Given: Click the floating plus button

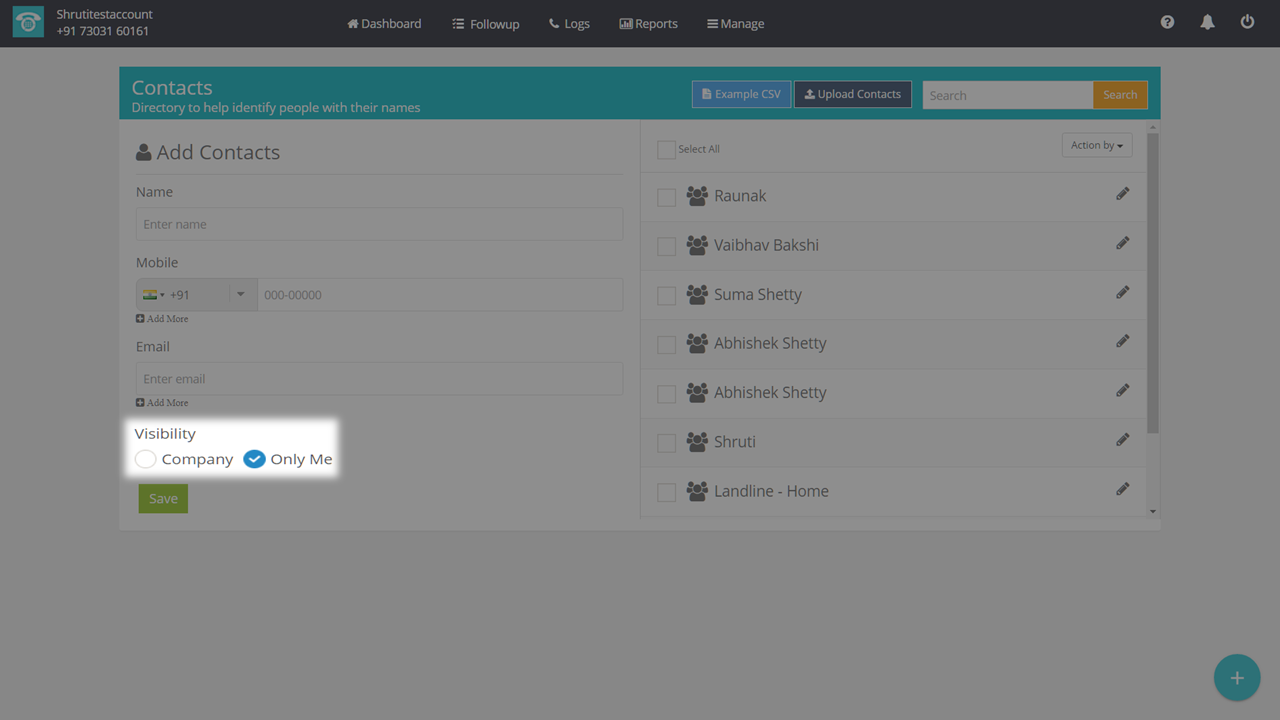Looking at the screenshot, I should pyautogui.click(x=1236, y=678).
